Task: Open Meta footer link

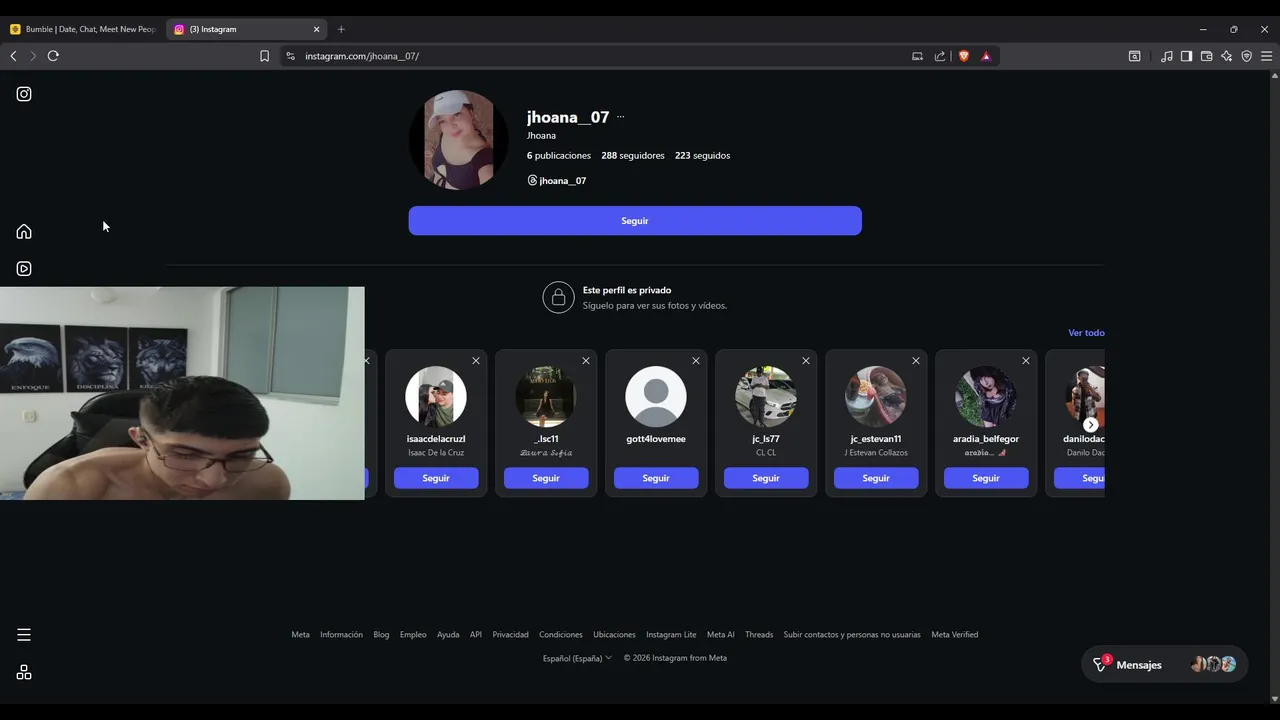Action: [x=300, y=635]
